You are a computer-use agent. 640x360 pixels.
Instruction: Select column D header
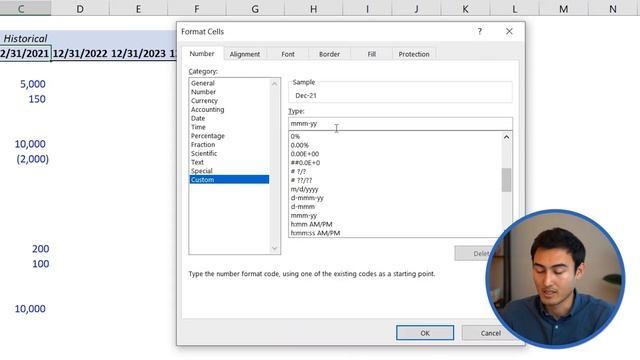[80, 9]
